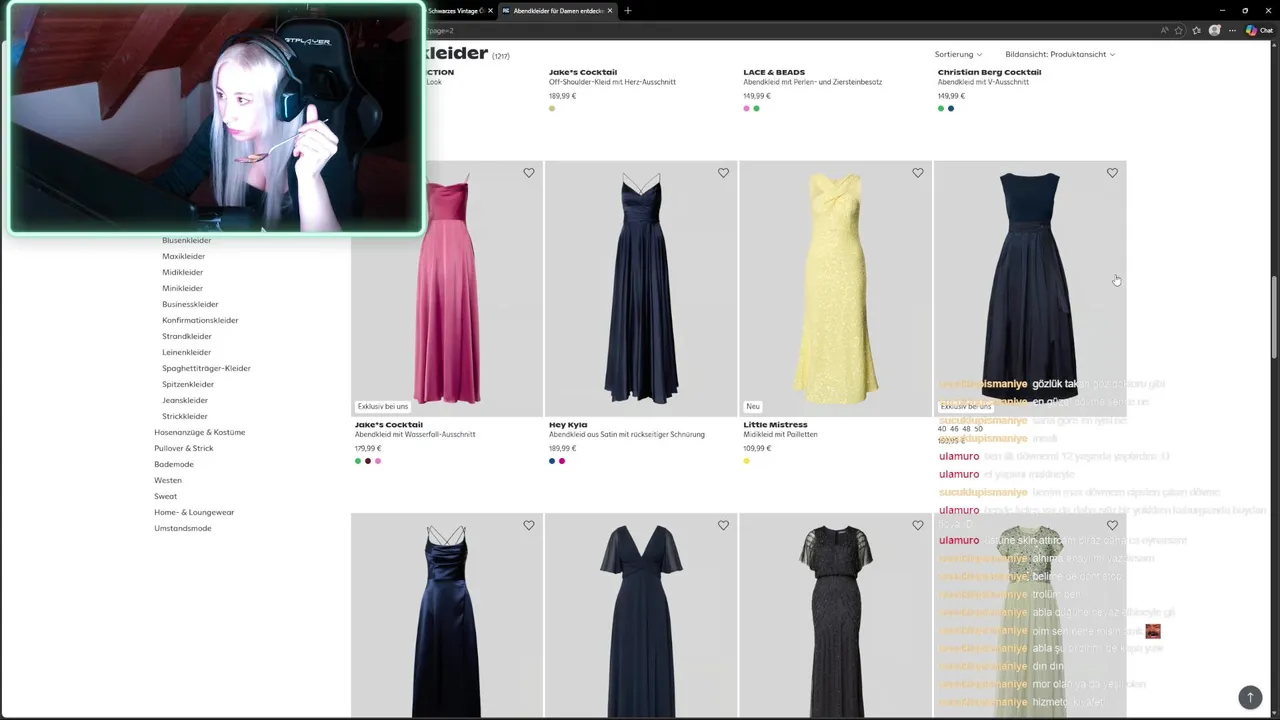Image resolution: width=1280 pixels, height=720 pixels.
Task: Click the Jake's Cocktail product title link
Action: [389, 425]
